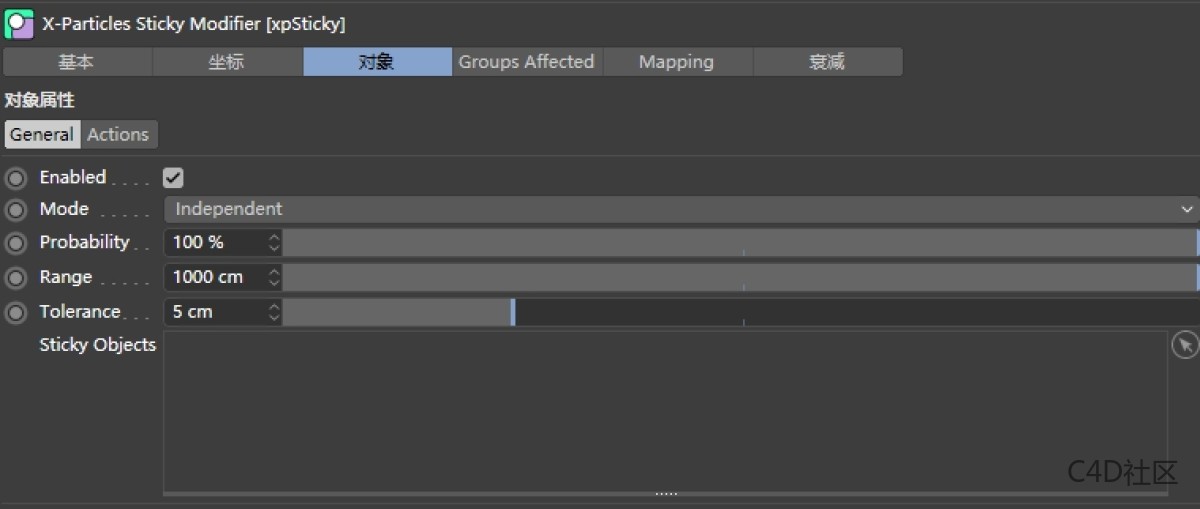The width and height of the screenshot is (1200, 509).
Task: Open the Mapping tab
Action: click(676, 62)
